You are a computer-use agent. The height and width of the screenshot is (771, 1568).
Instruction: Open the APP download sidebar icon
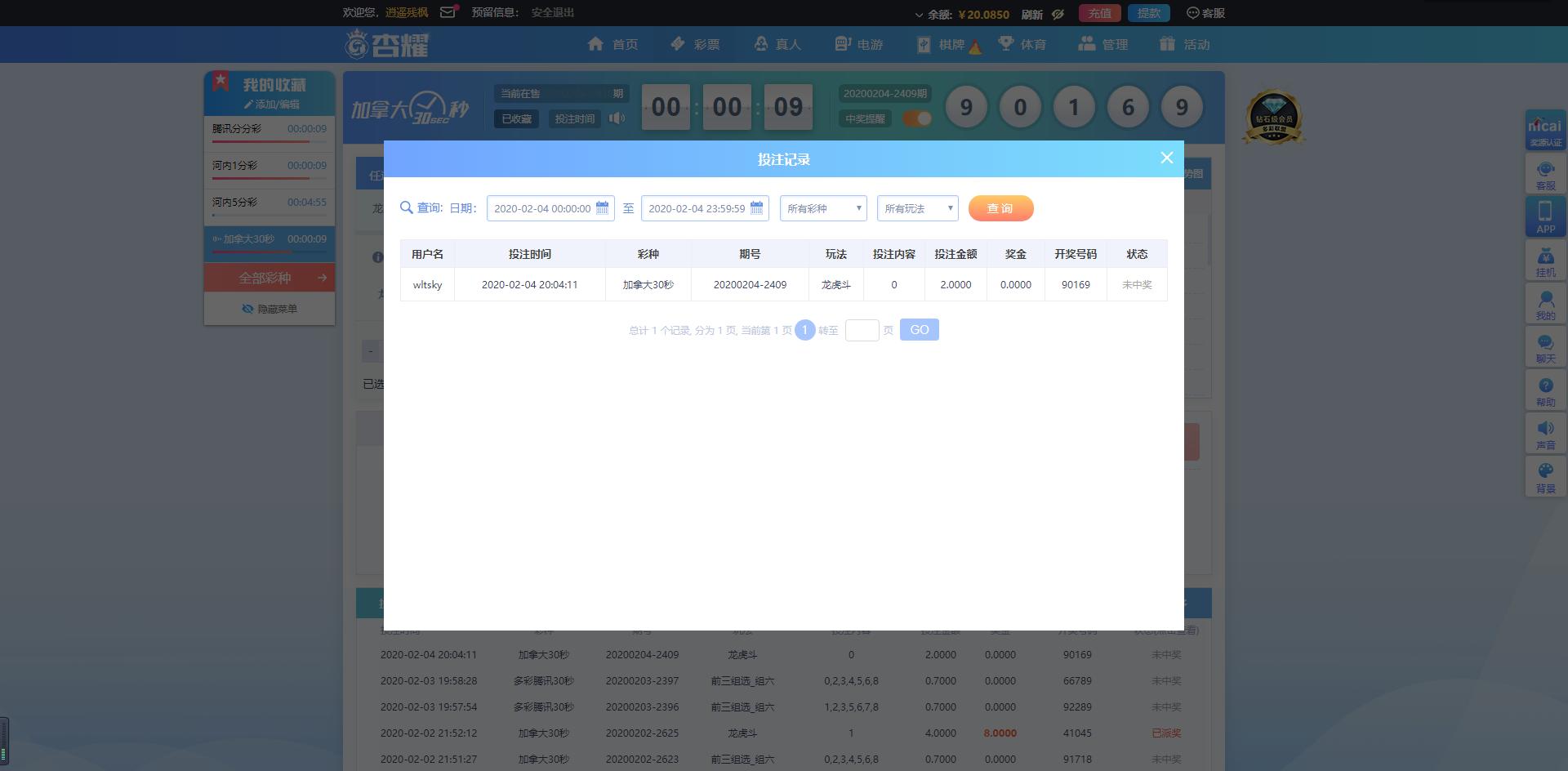(x=1545, y=216)
